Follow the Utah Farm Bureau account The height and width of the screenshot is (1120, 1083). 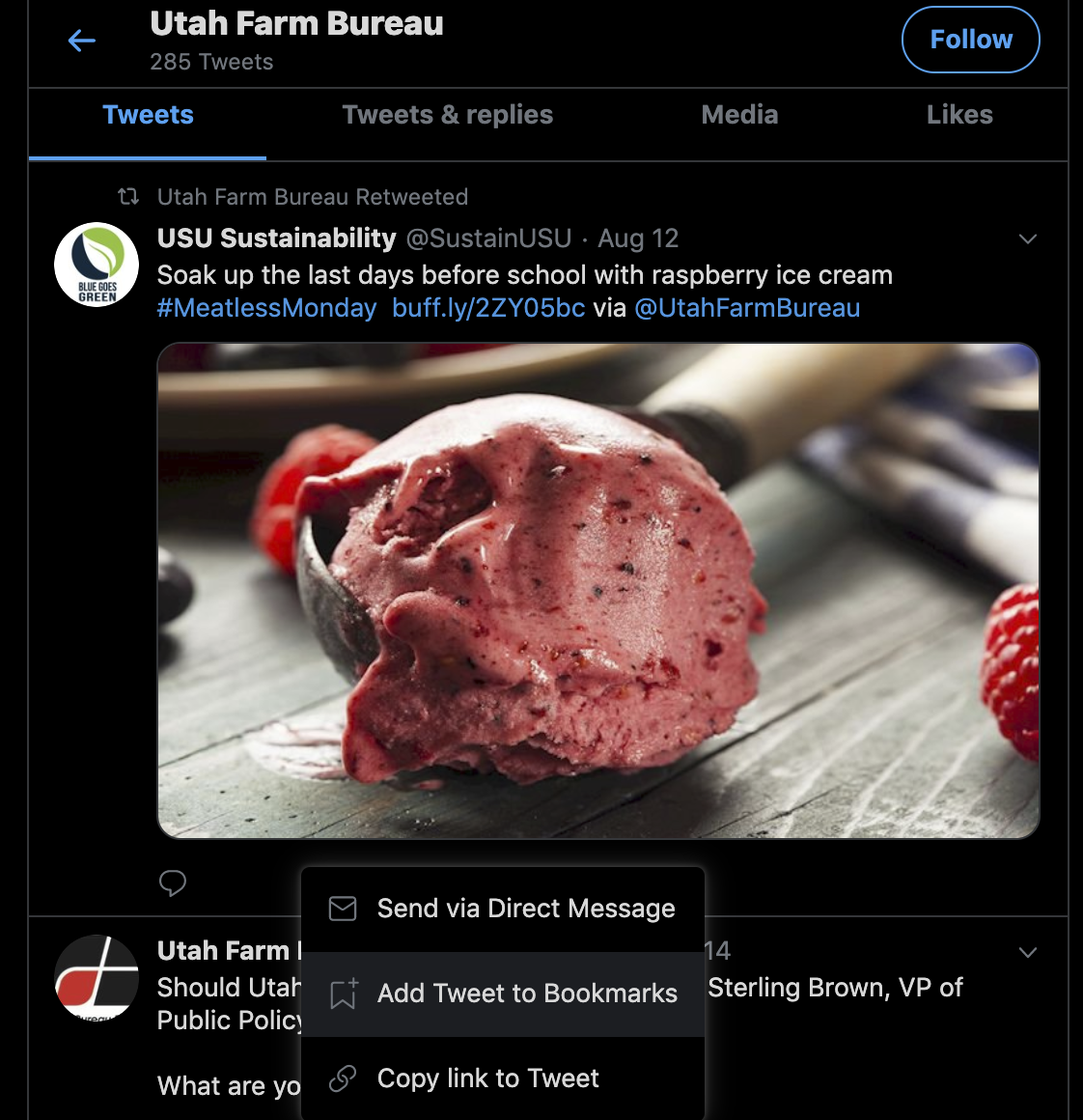click(x=970, y=40)
